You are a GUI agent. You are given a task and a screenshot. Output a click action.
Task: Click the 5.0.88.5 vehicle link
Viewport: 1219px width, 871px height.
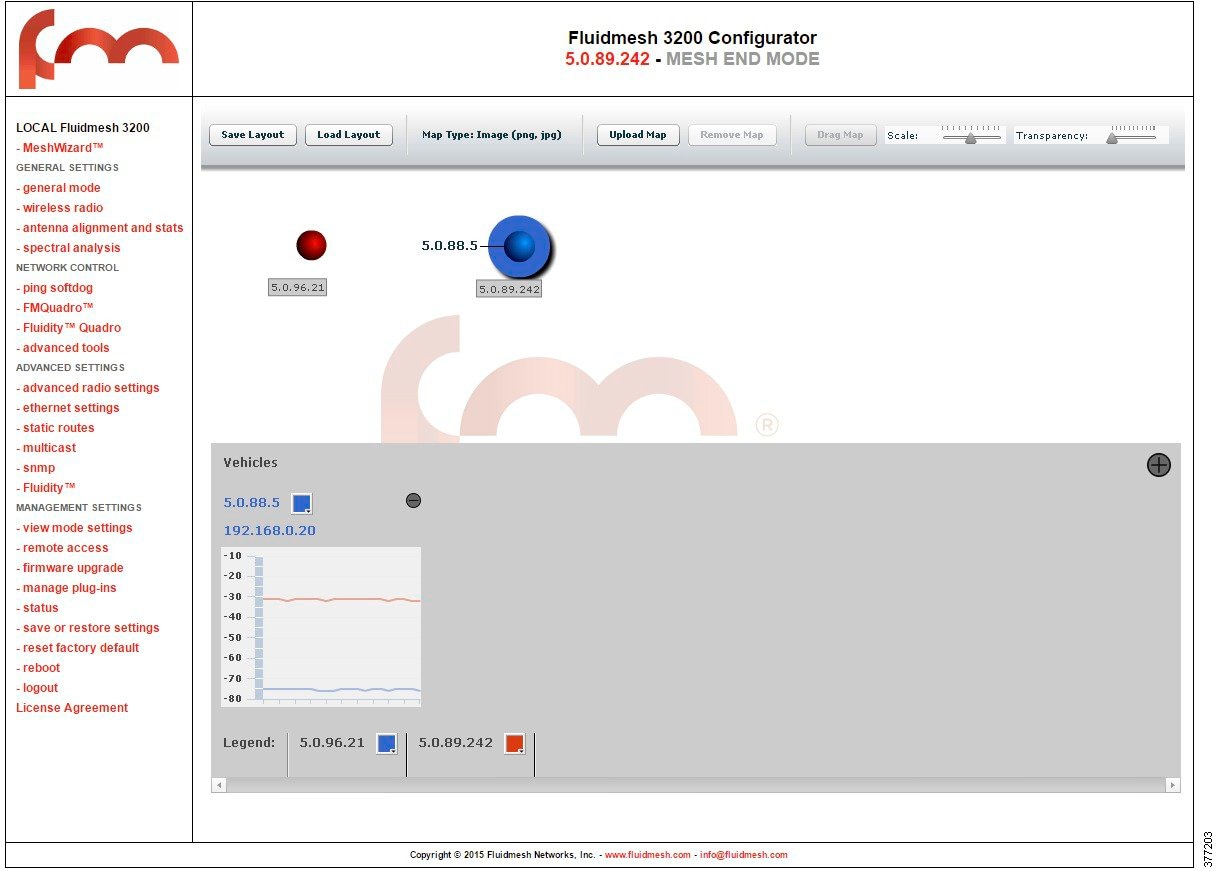(252, 502)
